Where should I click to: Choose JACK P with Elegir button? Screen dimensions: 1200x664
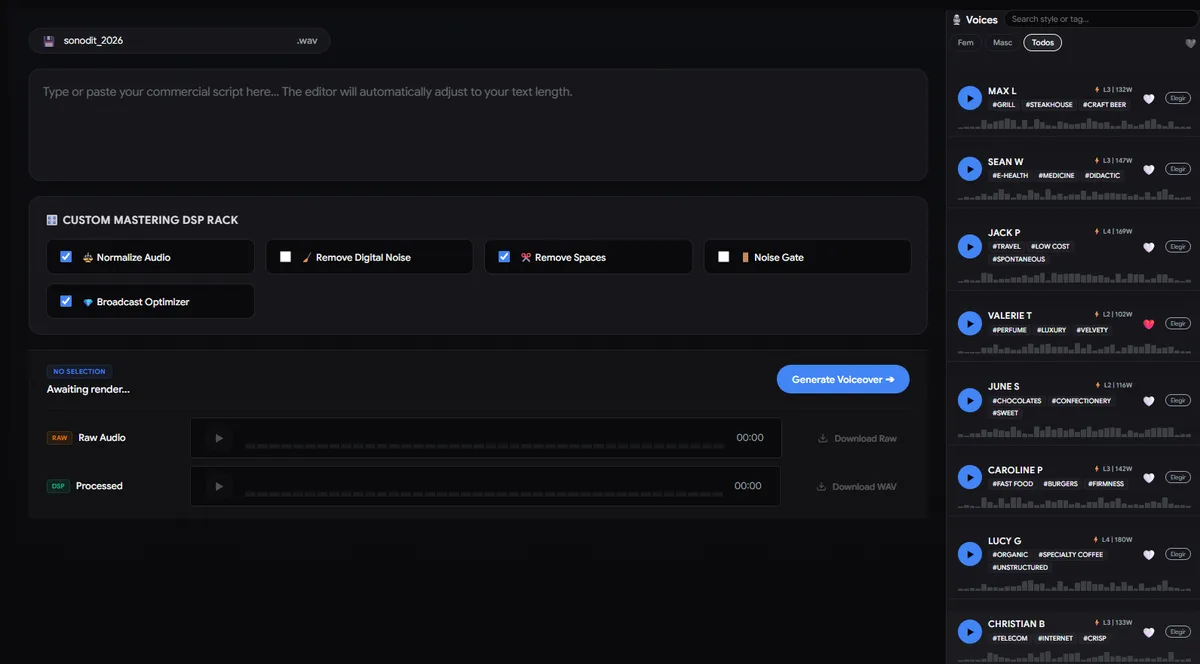(1178, 246)
